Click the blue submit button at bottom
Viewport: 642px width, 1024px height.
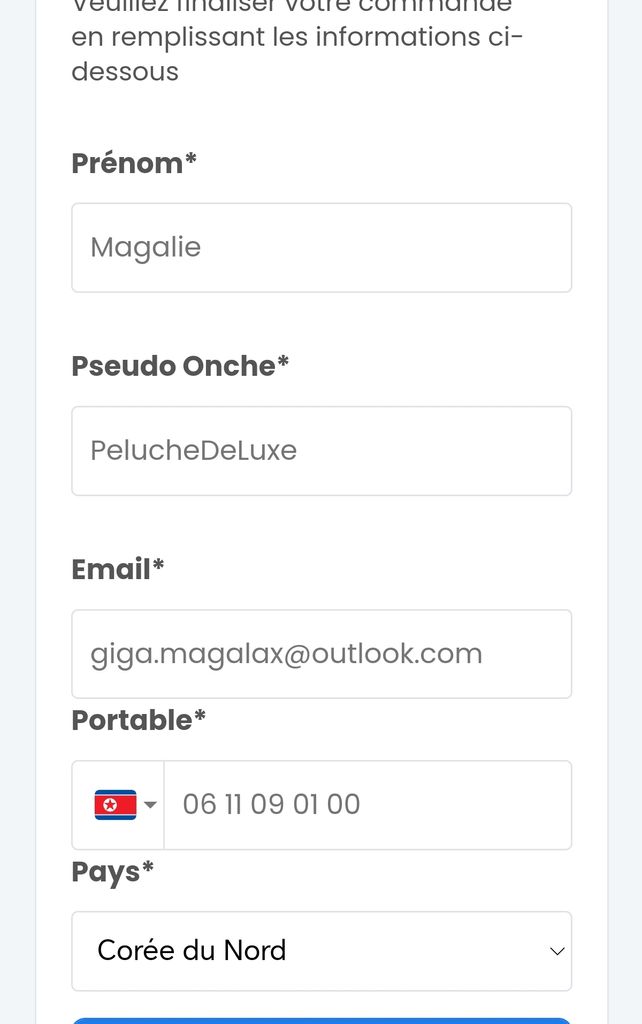click(x=321, y=1021)
